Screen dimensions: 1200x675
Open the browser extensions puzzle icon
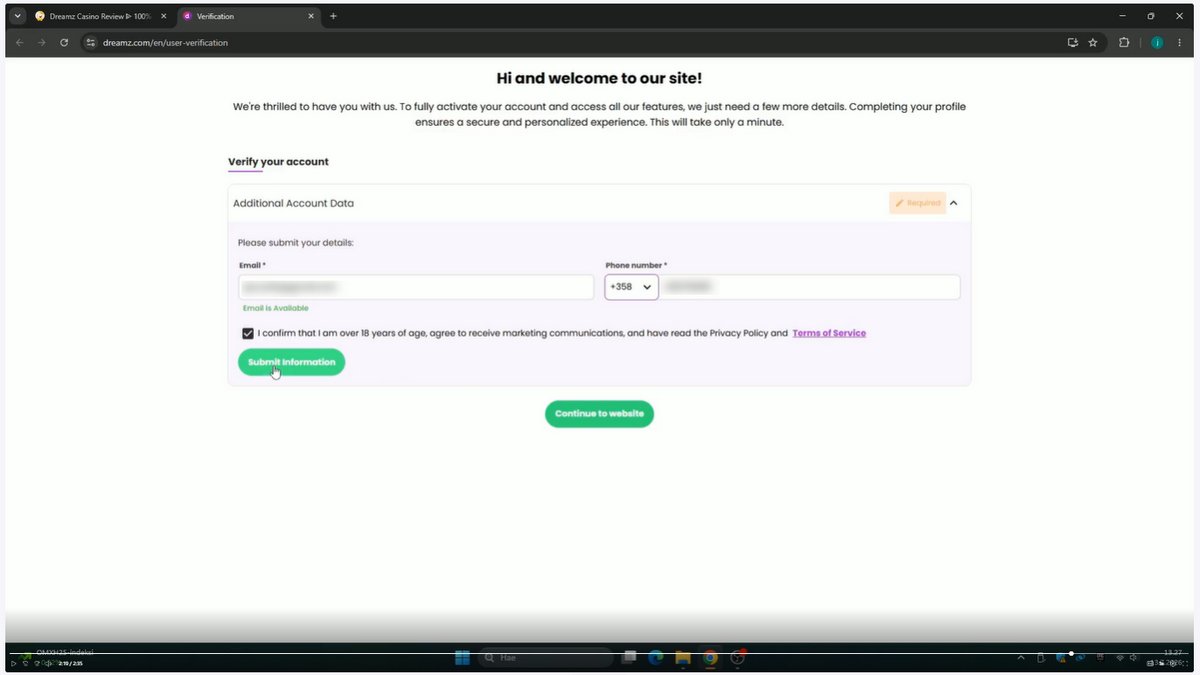coord(1124,43)
